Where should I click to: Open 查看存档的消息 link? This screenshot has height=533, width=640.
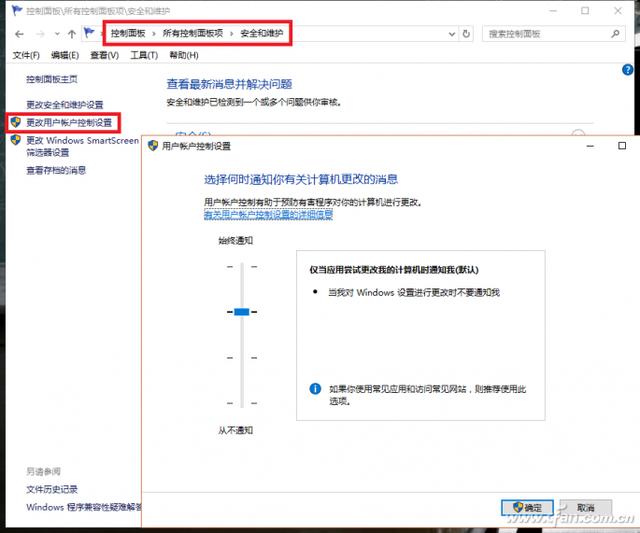(x=56, y=170)
